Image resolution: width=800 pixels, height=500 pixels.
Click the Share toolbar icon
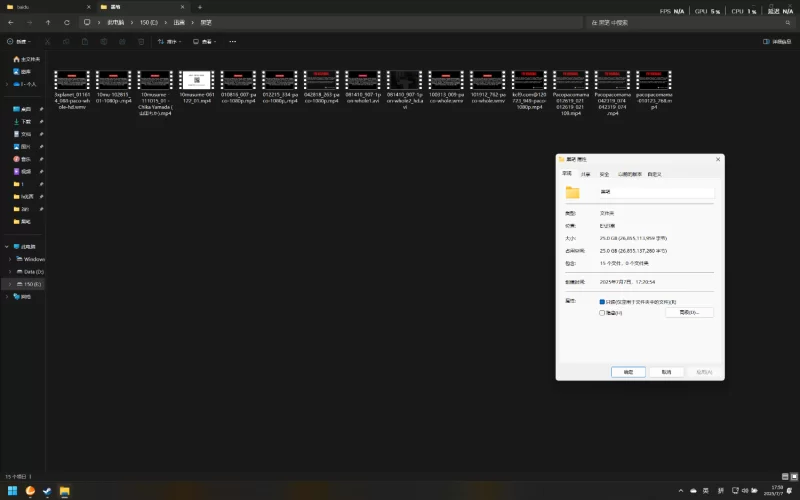pyautogui.click(x=122, y=41)
